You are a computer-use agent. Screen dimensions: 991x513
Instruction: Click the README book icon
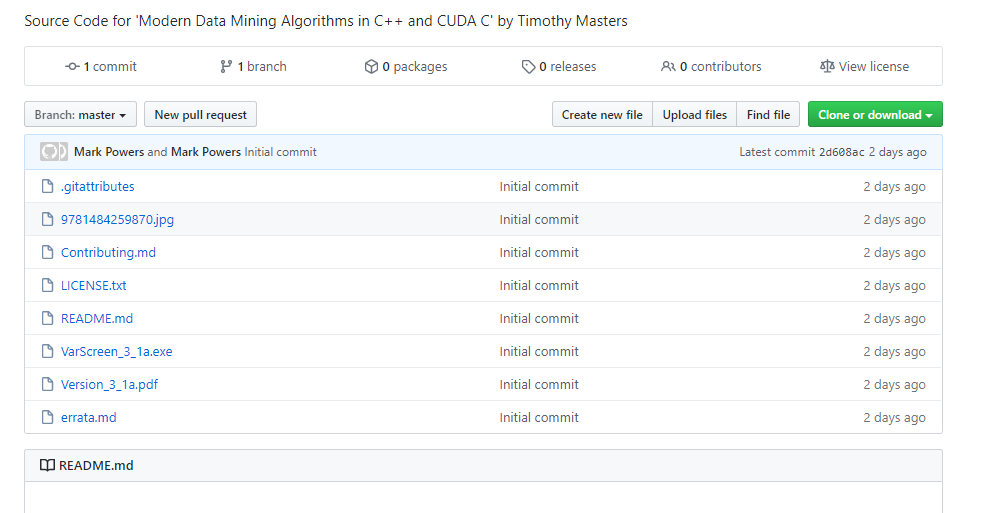pyautogui.click(x=47, y=466)
